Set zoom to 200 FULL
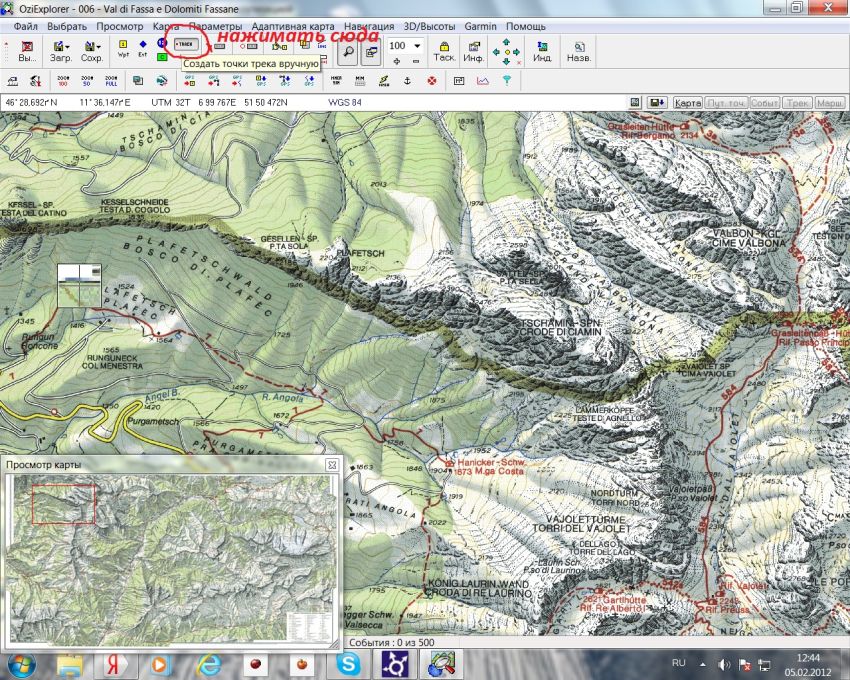 point(113,80)
